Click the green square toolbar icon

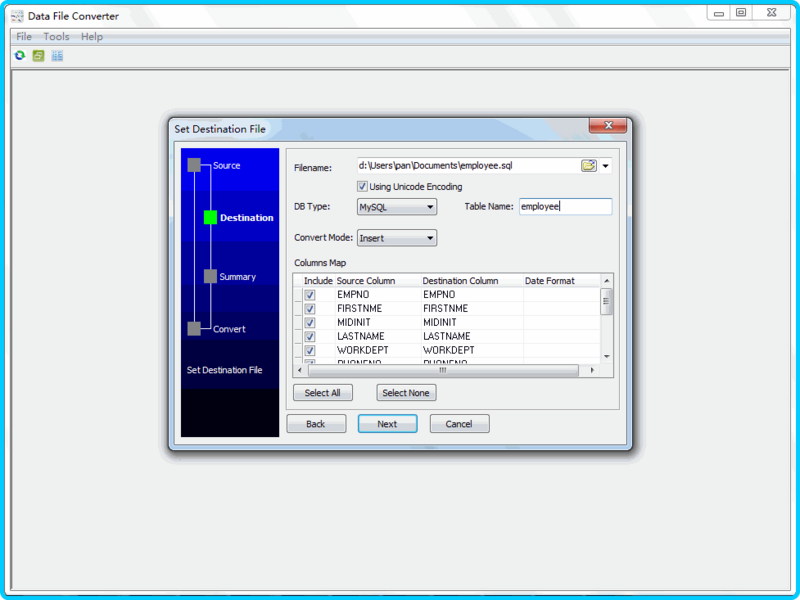coord(38,56)
